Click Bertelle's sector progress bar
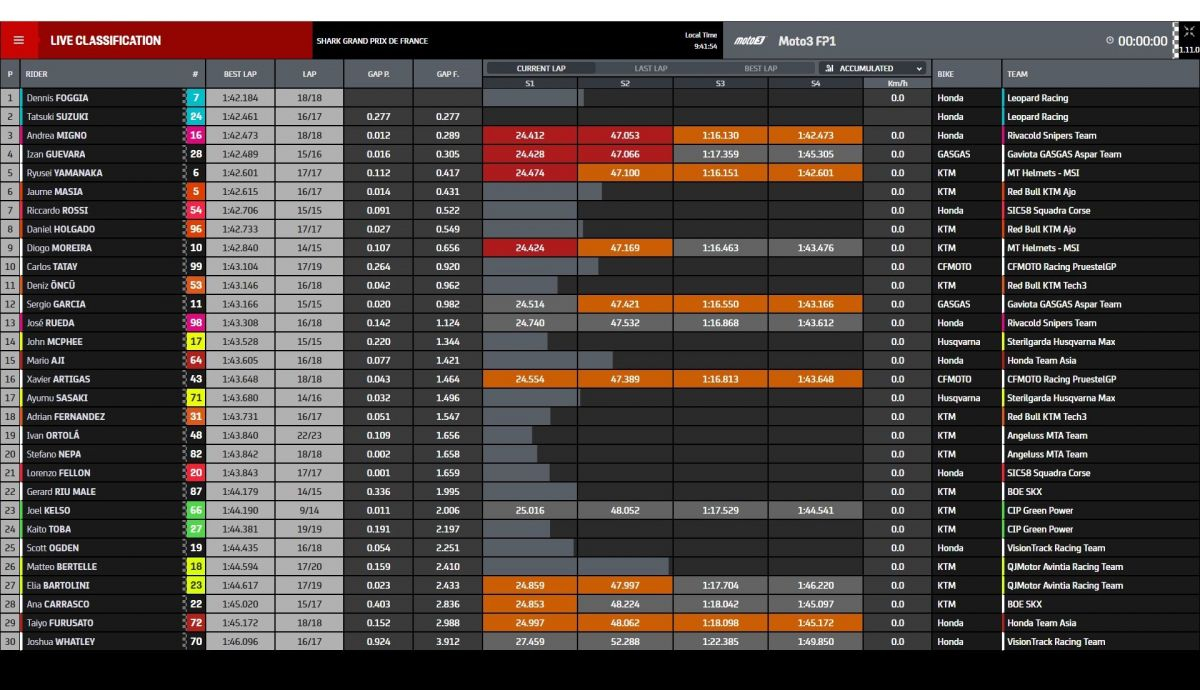Viewport: 1200px width, 690px height. point(576,567)
